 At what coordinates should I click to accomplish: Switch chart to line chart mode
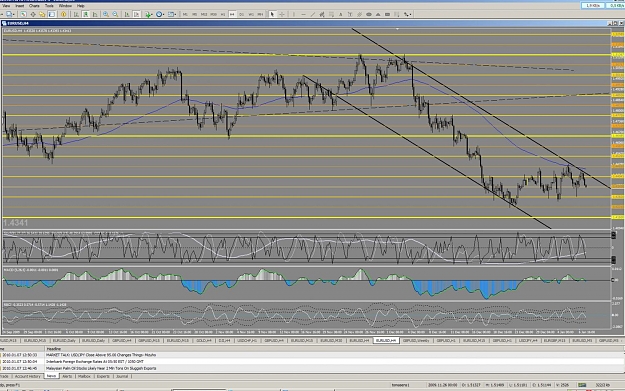(x=95, y=14)
